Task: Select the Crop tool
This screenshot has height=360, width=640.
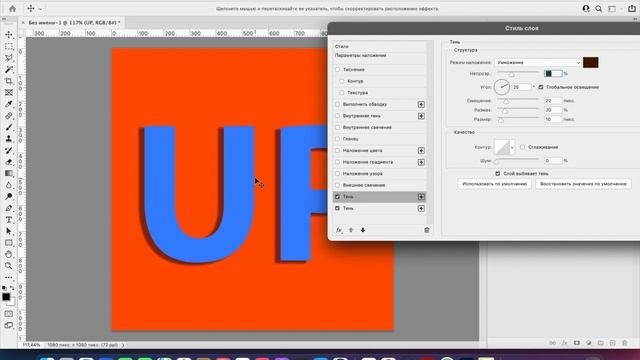Action: tap(9, 81)
